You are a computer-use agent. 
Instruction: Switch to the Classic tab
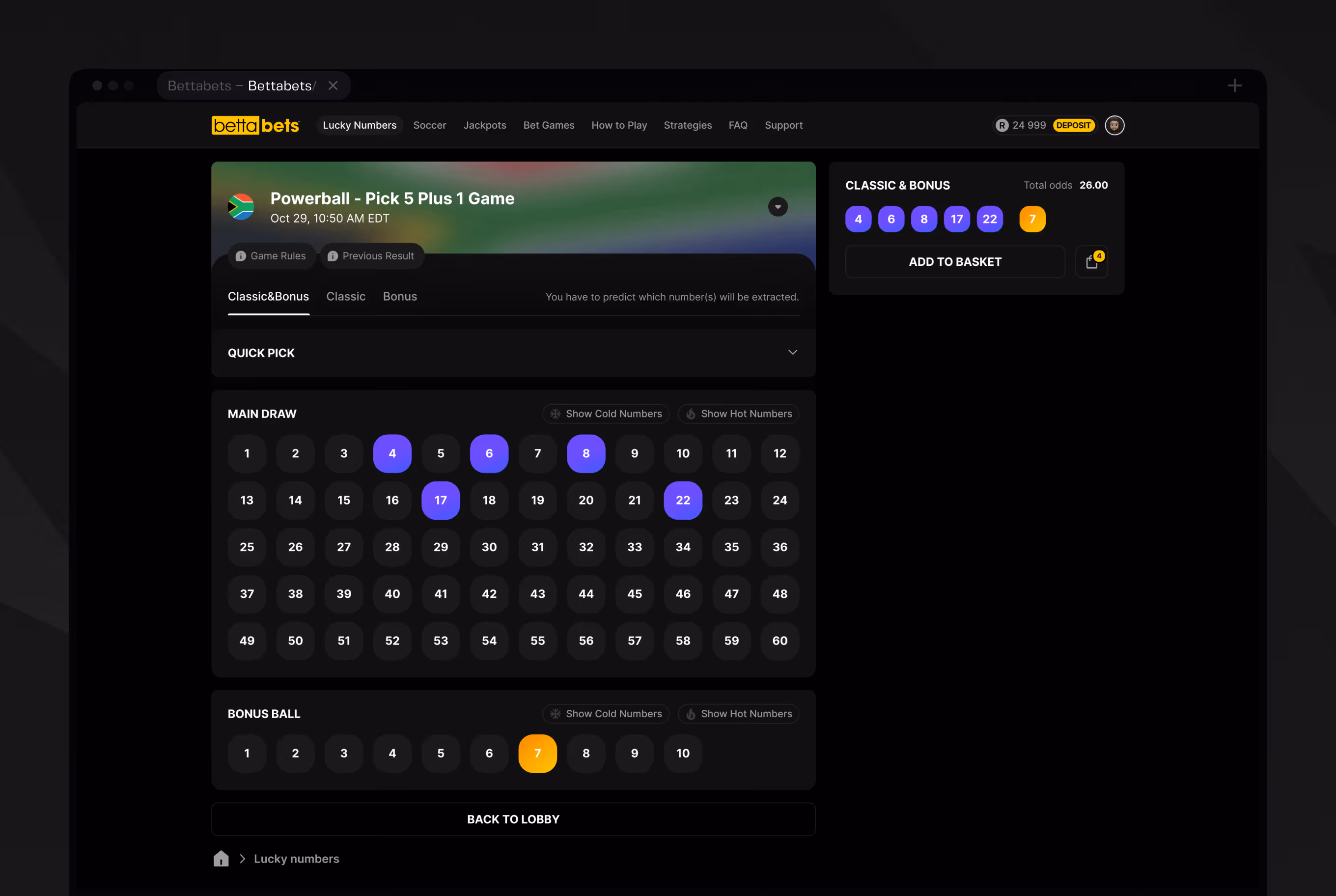(x=346, y=297)
